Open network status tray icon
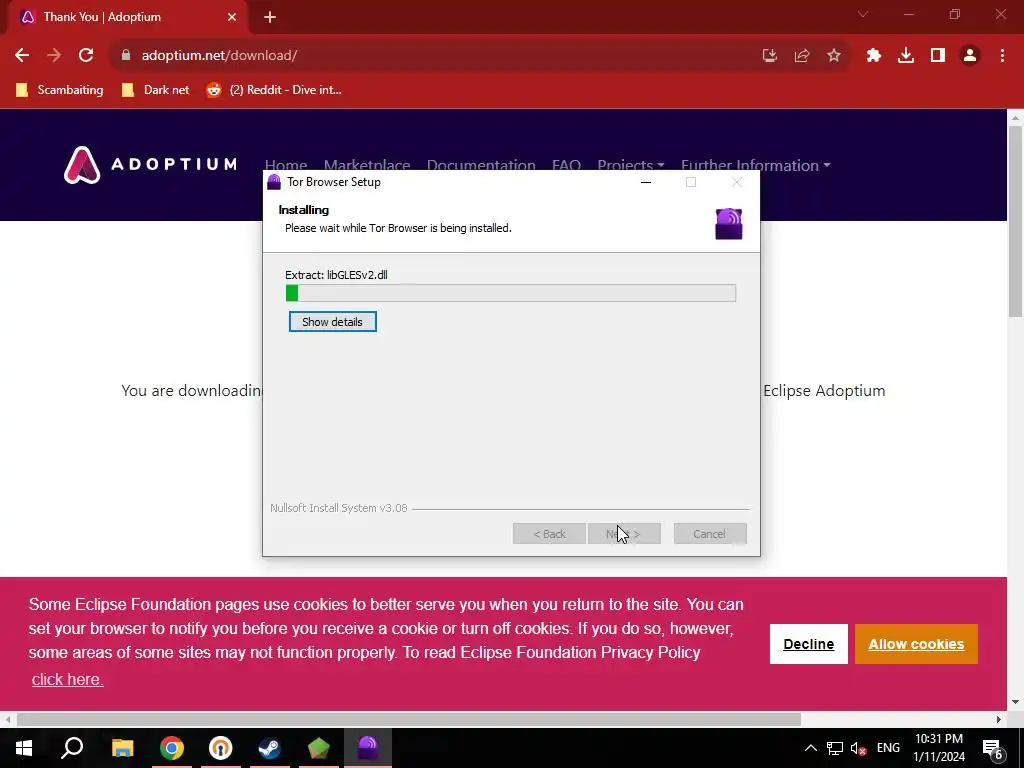This screenshot has width=1024, height=768. coord(835,748)
